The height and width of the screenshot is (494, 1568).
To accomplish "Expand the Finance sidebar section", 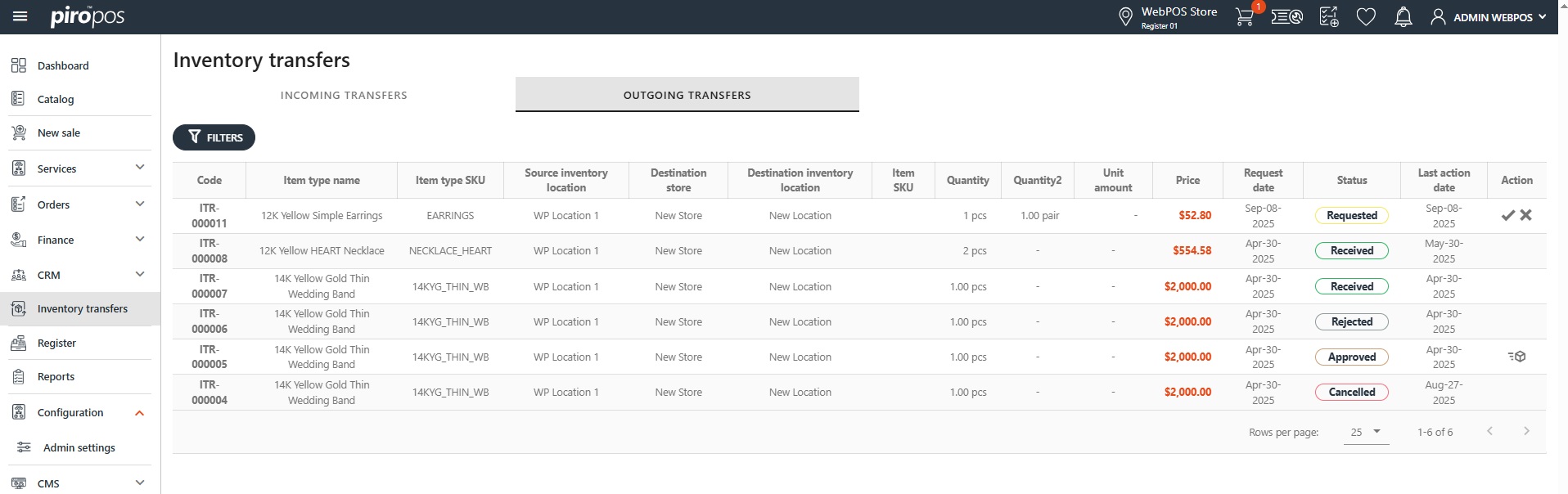I will point(139,240).
